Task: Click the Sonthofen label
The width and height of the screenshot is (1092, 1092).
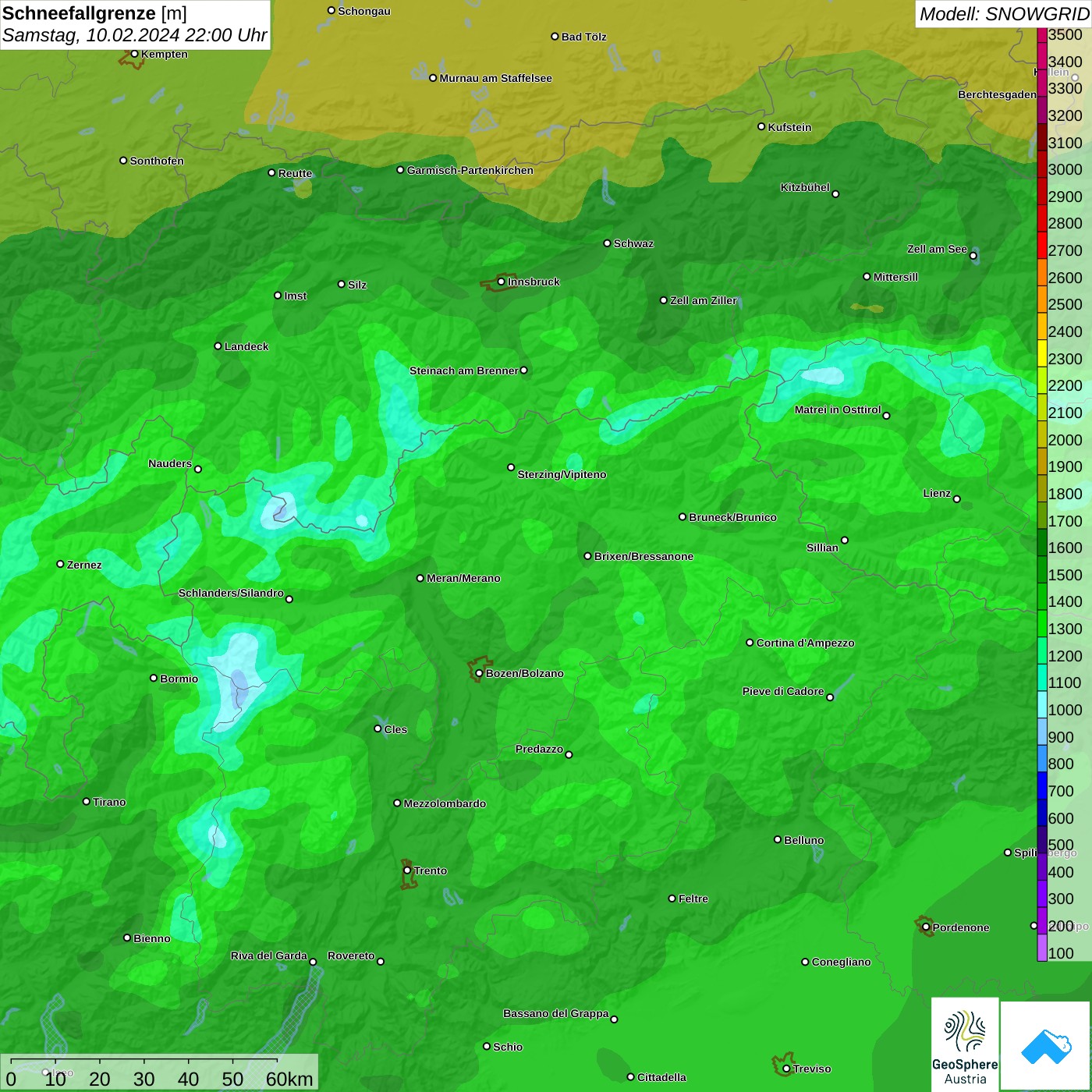Action: (157, 161)
